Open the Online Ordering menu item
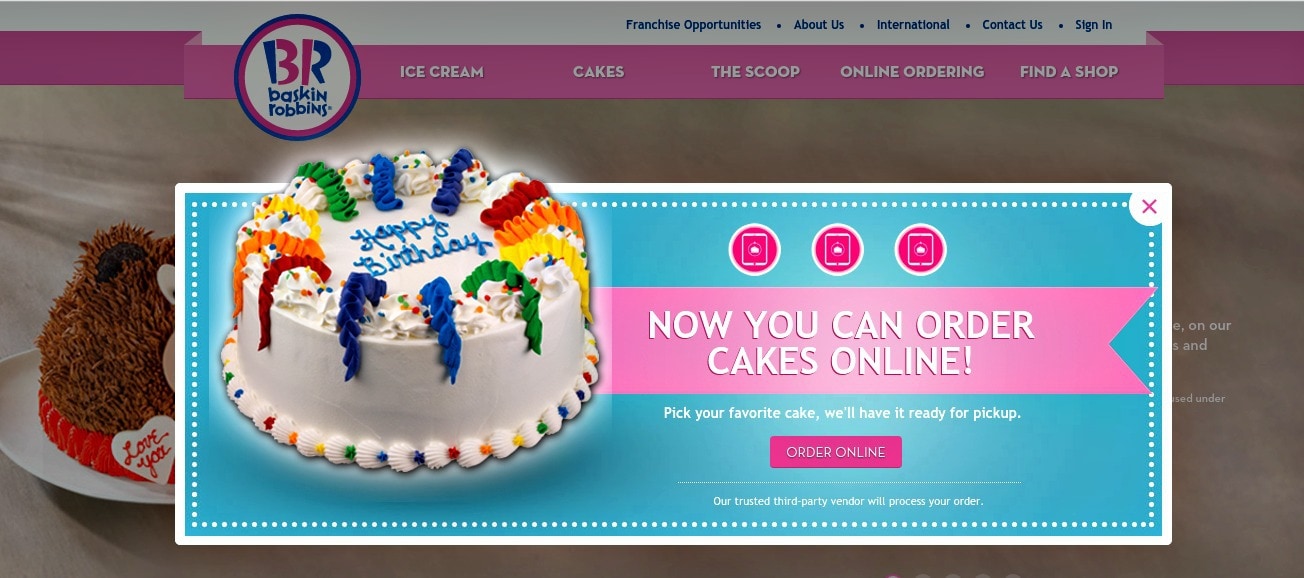1304x578 pixels. (912, 72)
